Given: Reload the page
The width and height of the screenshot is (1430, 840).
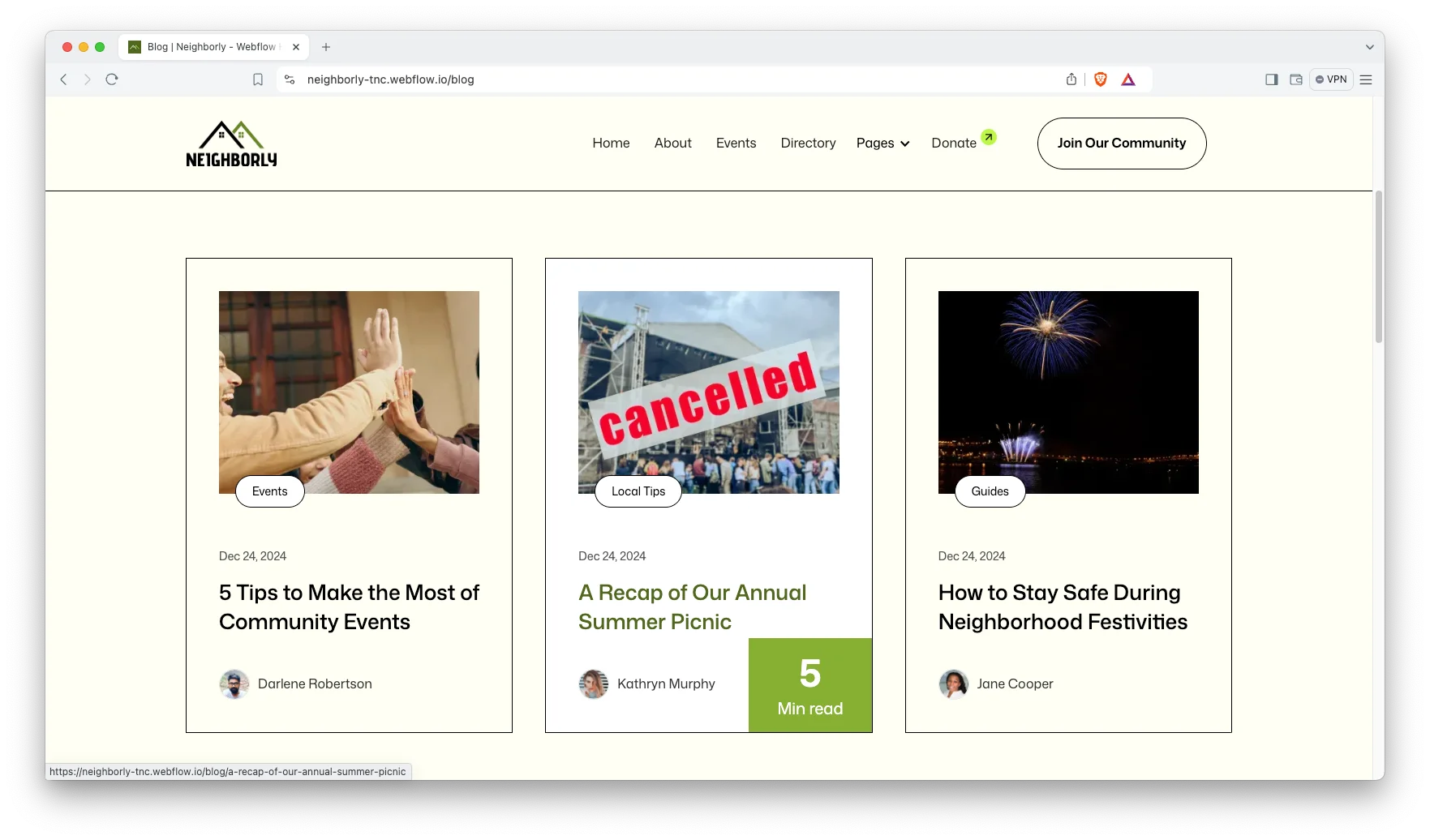Looking at the screenshot, I should coord(112,79).
